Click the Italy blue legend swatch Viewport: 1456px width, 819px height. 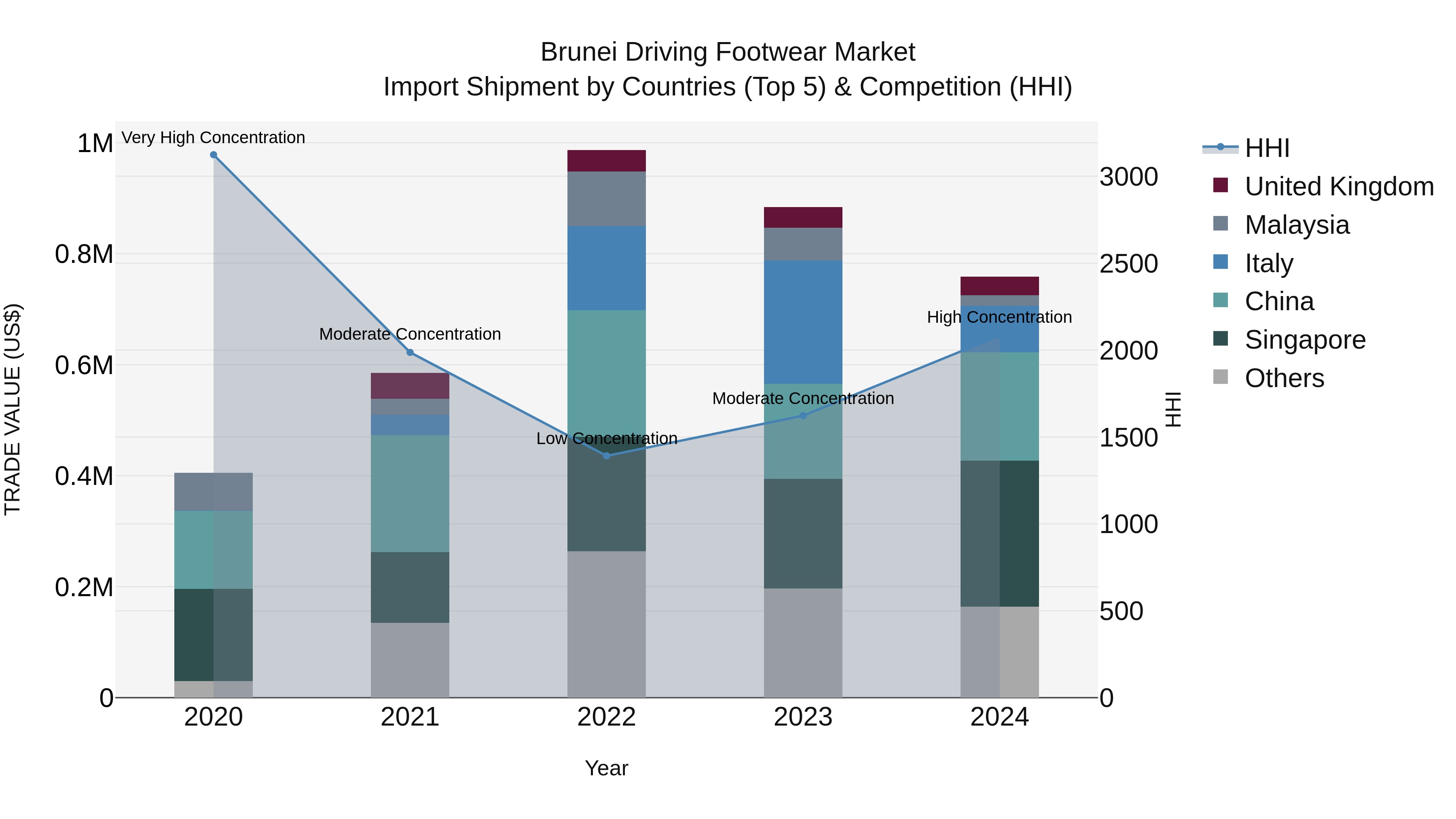[1221, 262]
